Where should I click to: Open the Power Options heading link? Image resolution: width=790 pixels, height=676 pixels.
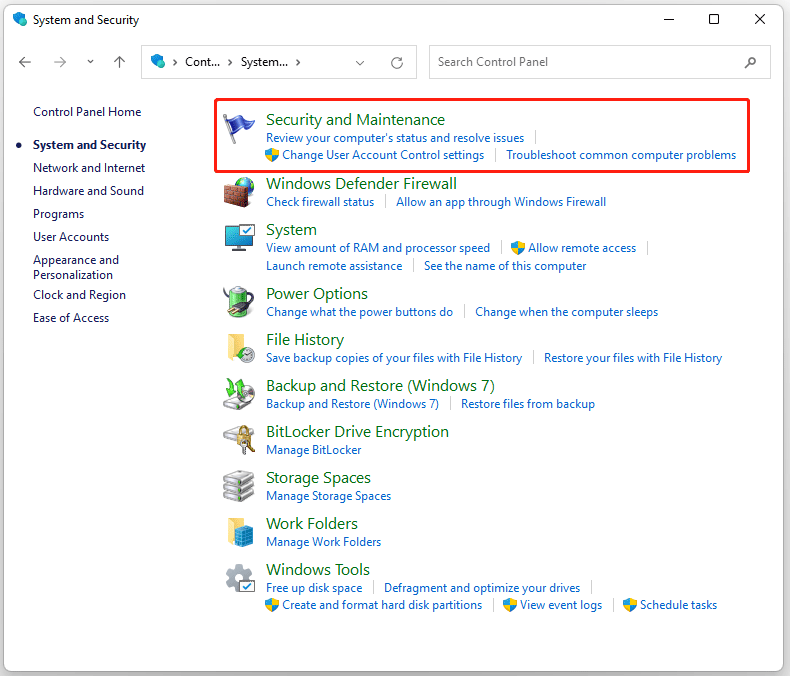pyautogui.click(x=317, y=294)
